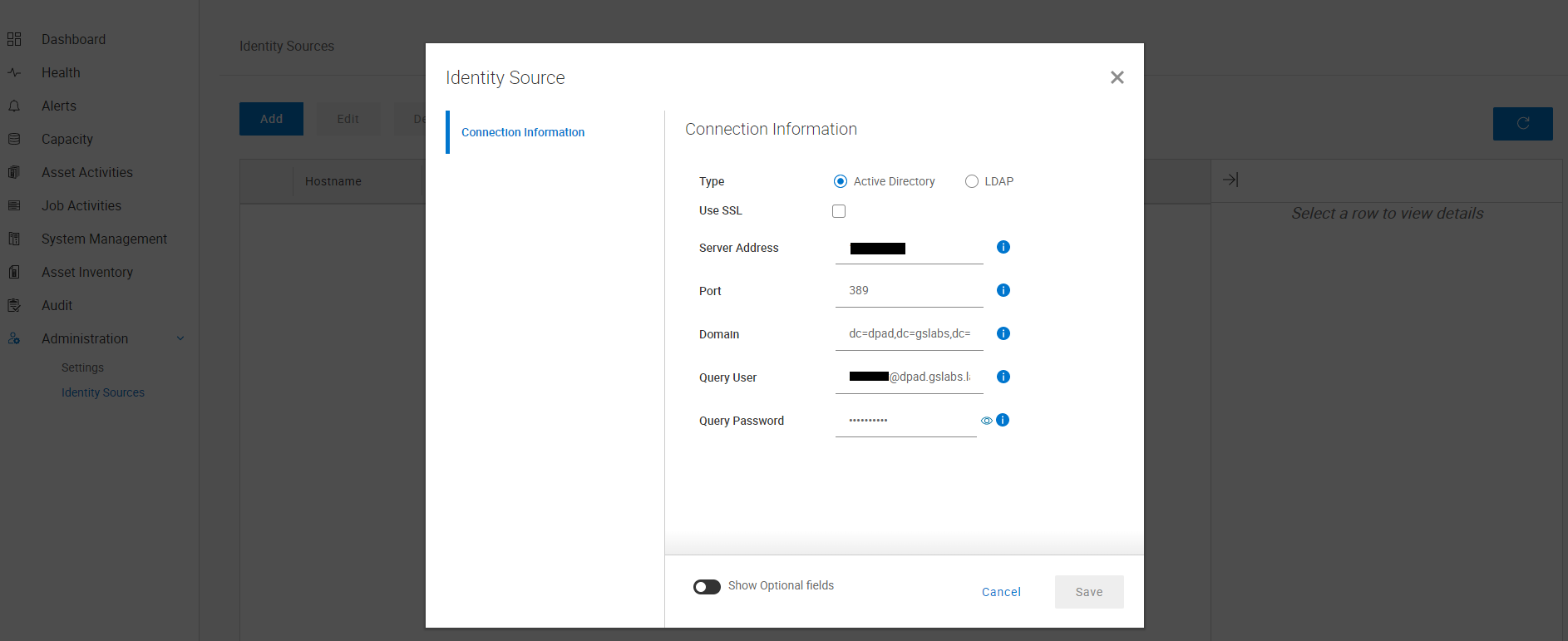Click the info icon next to Port
The width and height of the screenshot is (1568, 641).
click(1003, 290)
